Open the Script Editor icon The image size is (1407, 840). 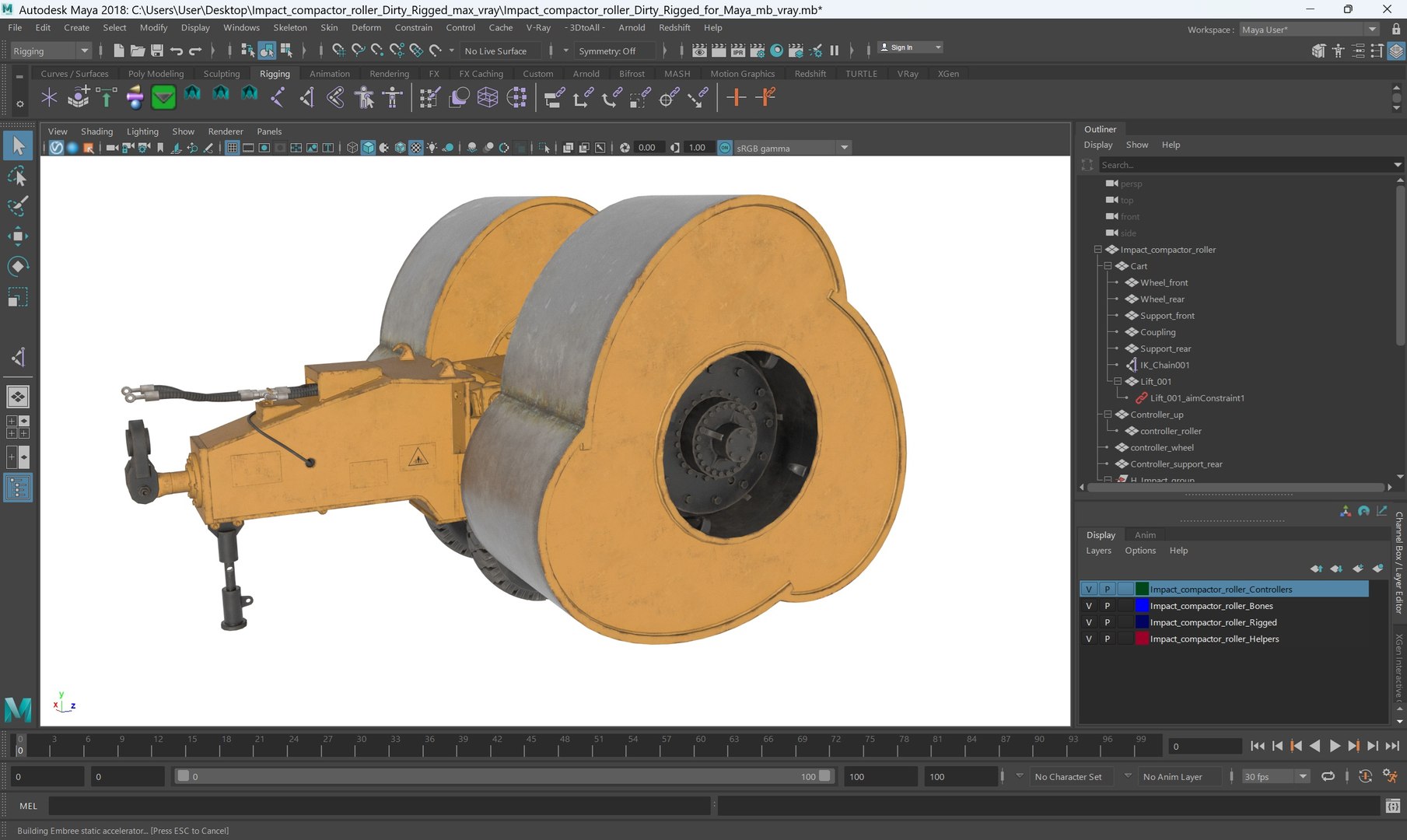(x=1393, y=806)
